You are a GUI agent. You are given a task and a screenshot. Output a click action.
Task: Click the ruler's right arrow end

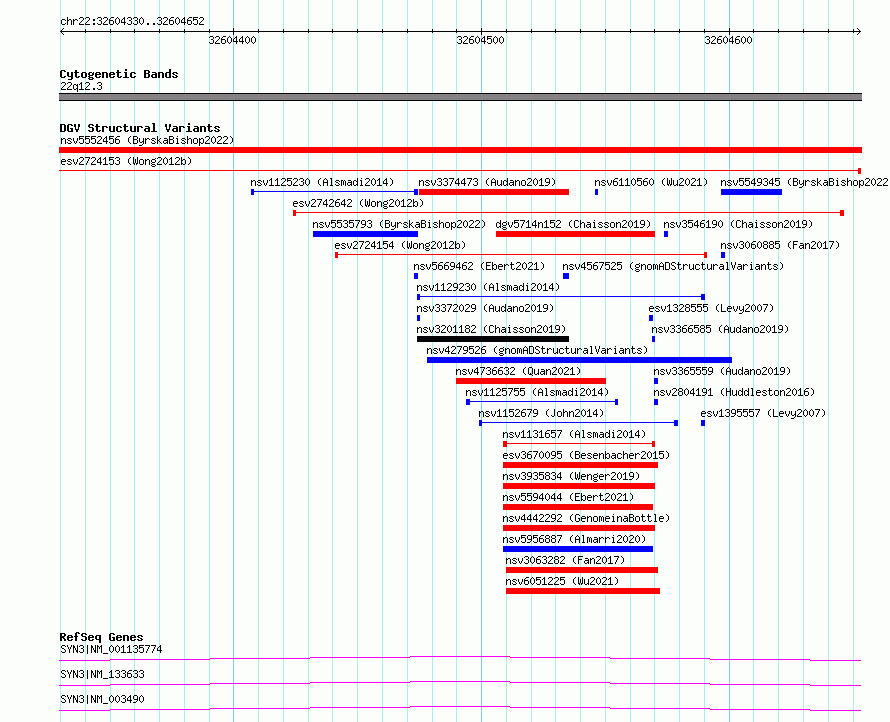tap(859, 32)
